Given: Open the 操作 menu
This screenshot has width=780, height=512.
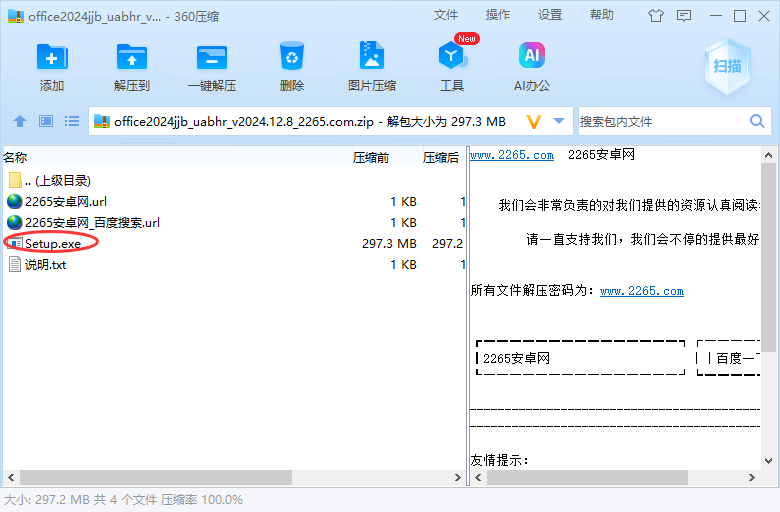Looking at the screenshot, I should pos(497,15).
